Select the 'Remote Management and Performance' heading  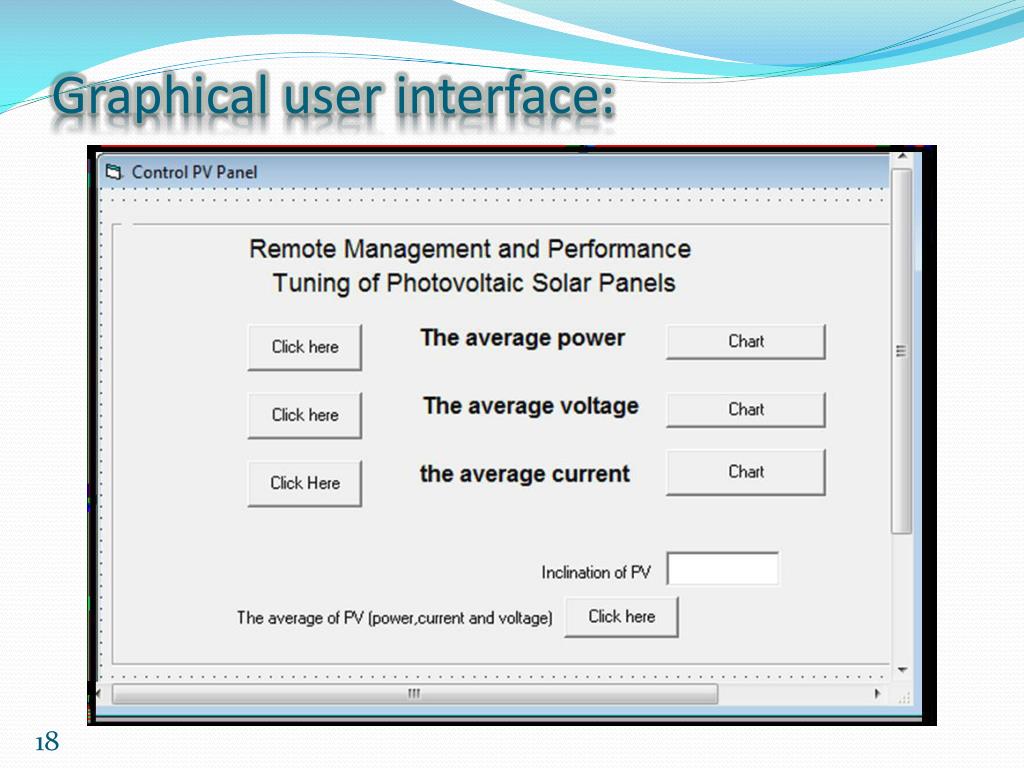point(470,249)
